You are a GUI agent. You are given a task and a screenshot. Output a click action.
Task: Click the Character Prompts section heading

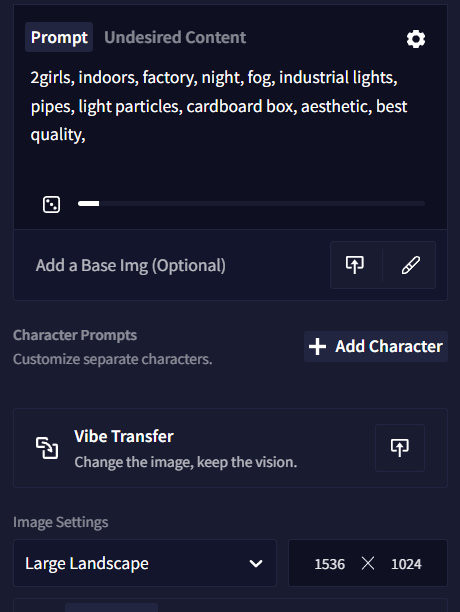75,335
